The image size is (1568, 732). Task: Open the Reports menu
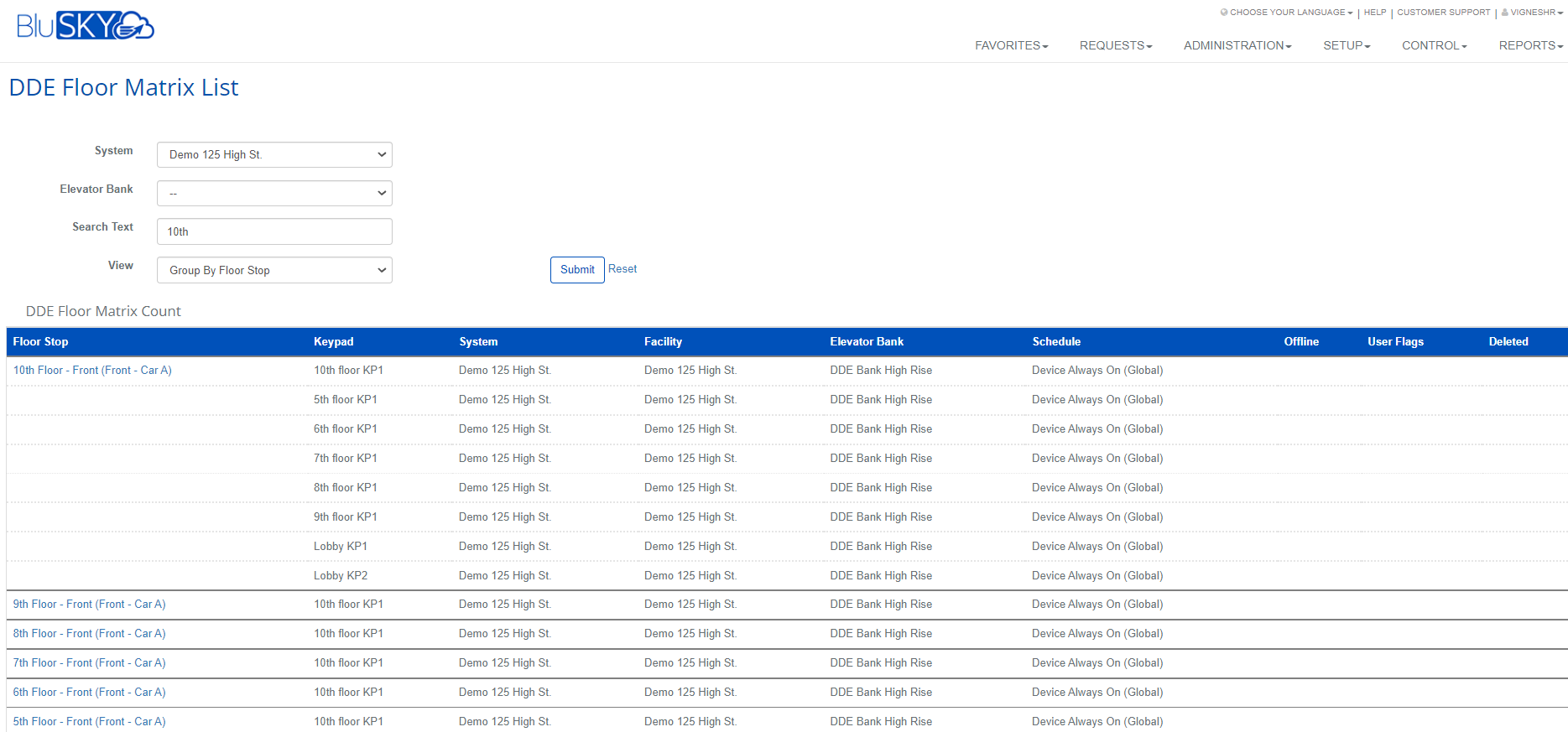[x=1530, y=45]
